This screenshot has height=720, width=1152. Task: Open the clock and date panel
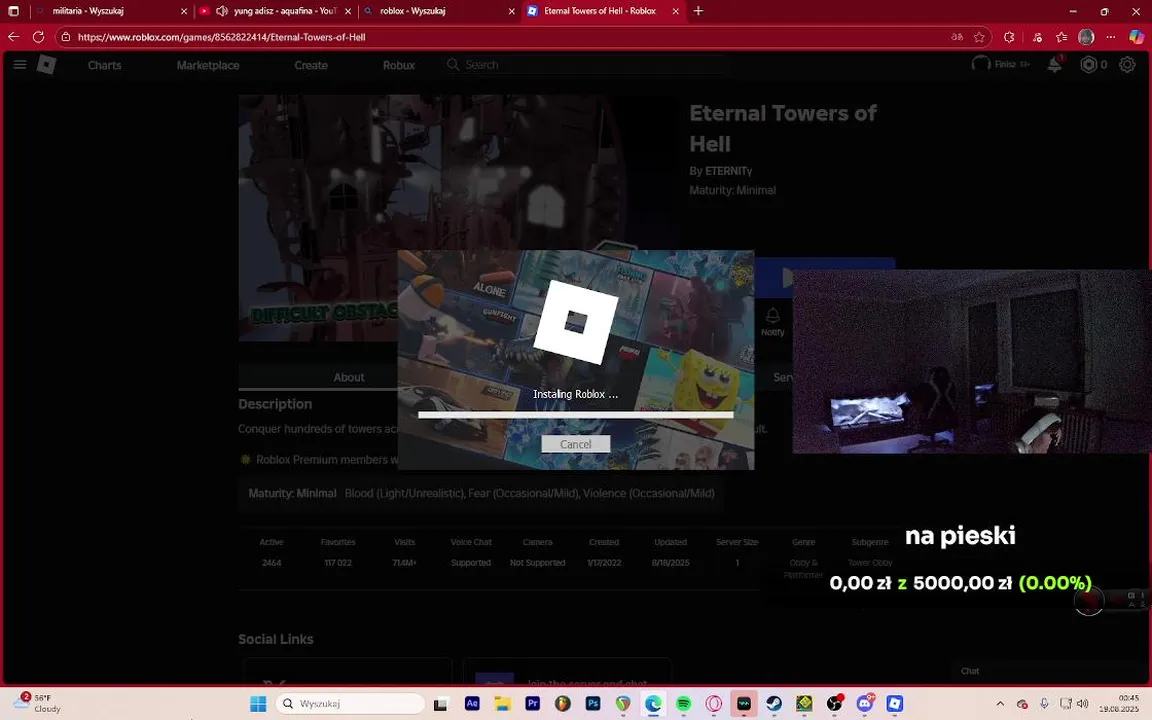pyautogui.click(x=1119, y=703)
